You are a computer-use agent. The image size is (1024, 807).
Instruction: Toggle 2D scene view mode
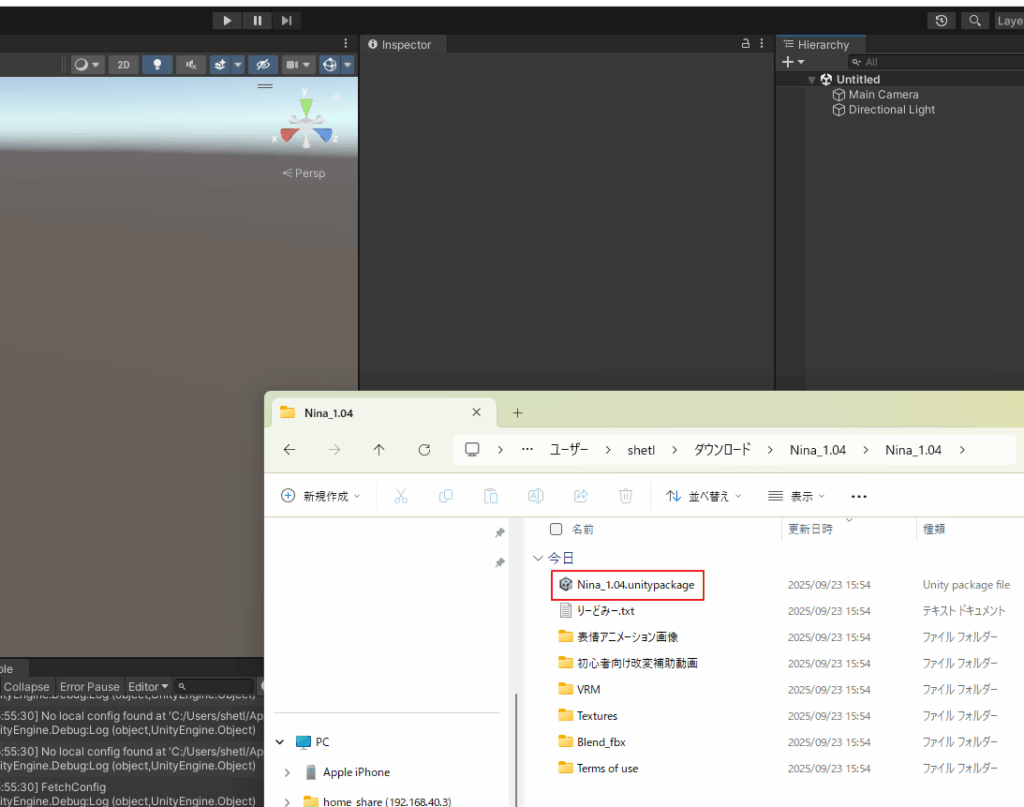pyautogui.click(x=123, y=64)
